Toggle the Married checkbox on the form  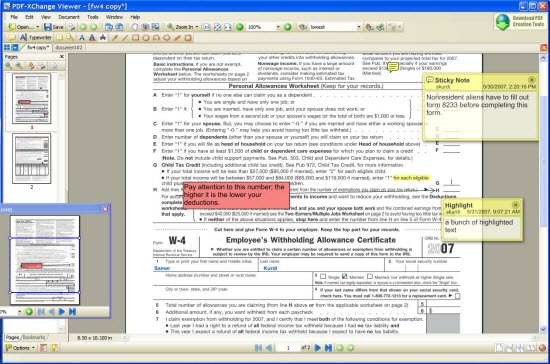[x=345, y=277]
